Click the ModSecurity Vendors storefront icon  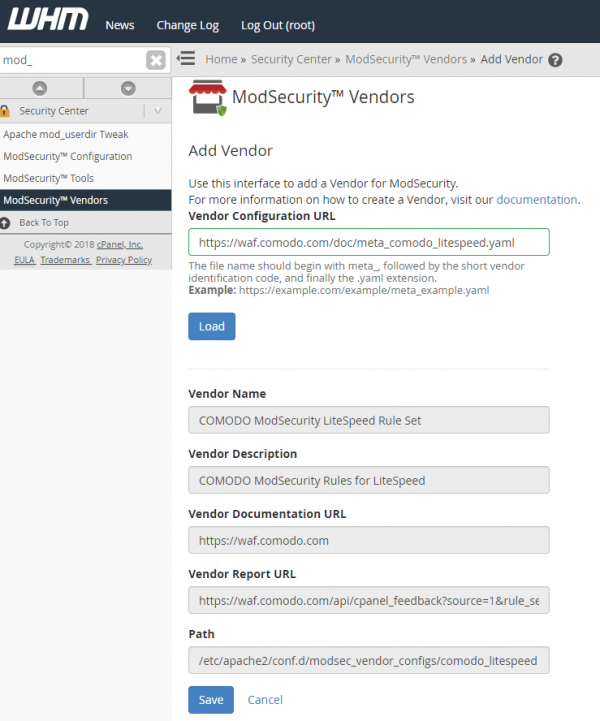206,99
